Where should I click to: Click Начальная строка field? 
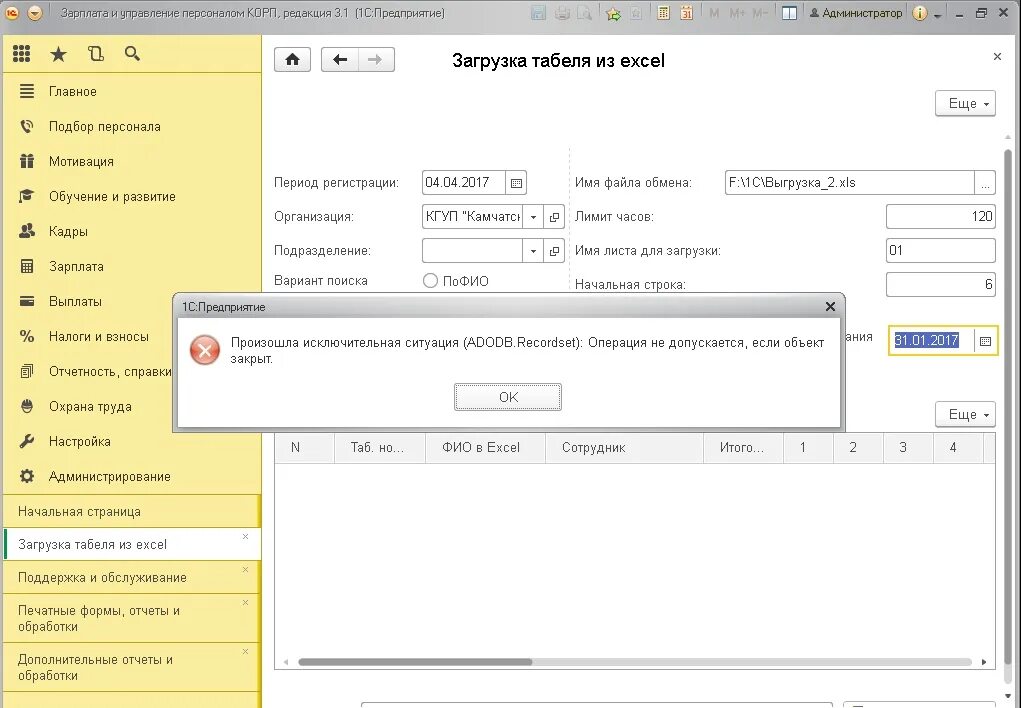click(x=941, y=284)
